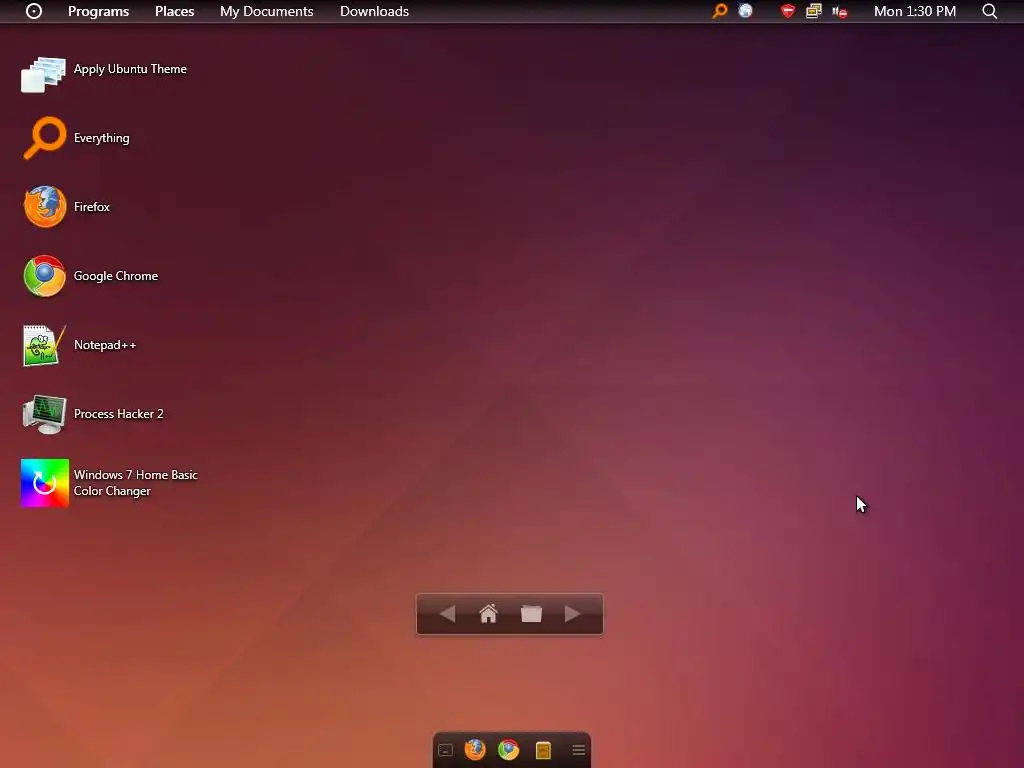
Task: Select the "Process Hacker 2" label text
Action: pos(118,414)
